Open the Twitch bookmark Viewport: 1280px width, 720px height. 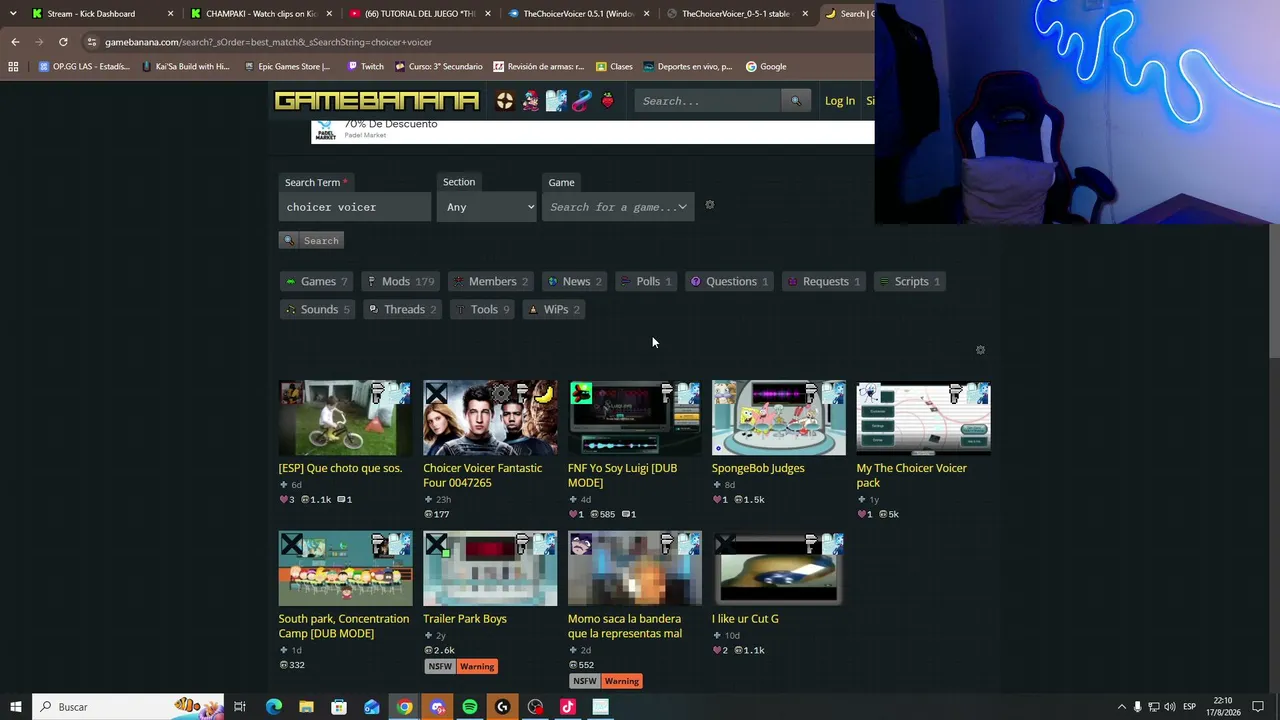365,67
